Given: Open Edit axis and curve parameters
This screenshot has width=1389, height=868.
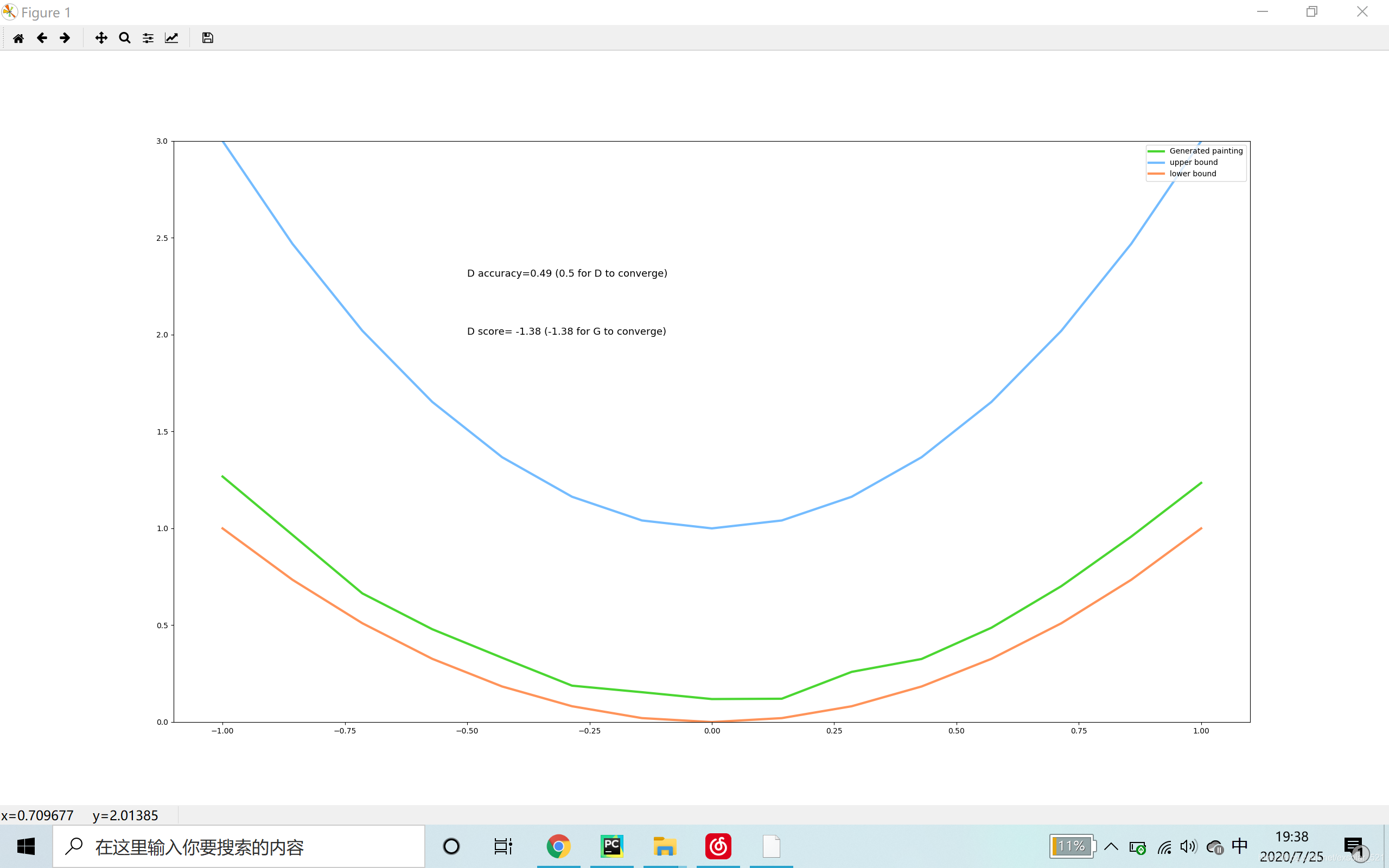Looking at the screenshot, I should click(x=171, y=38).
